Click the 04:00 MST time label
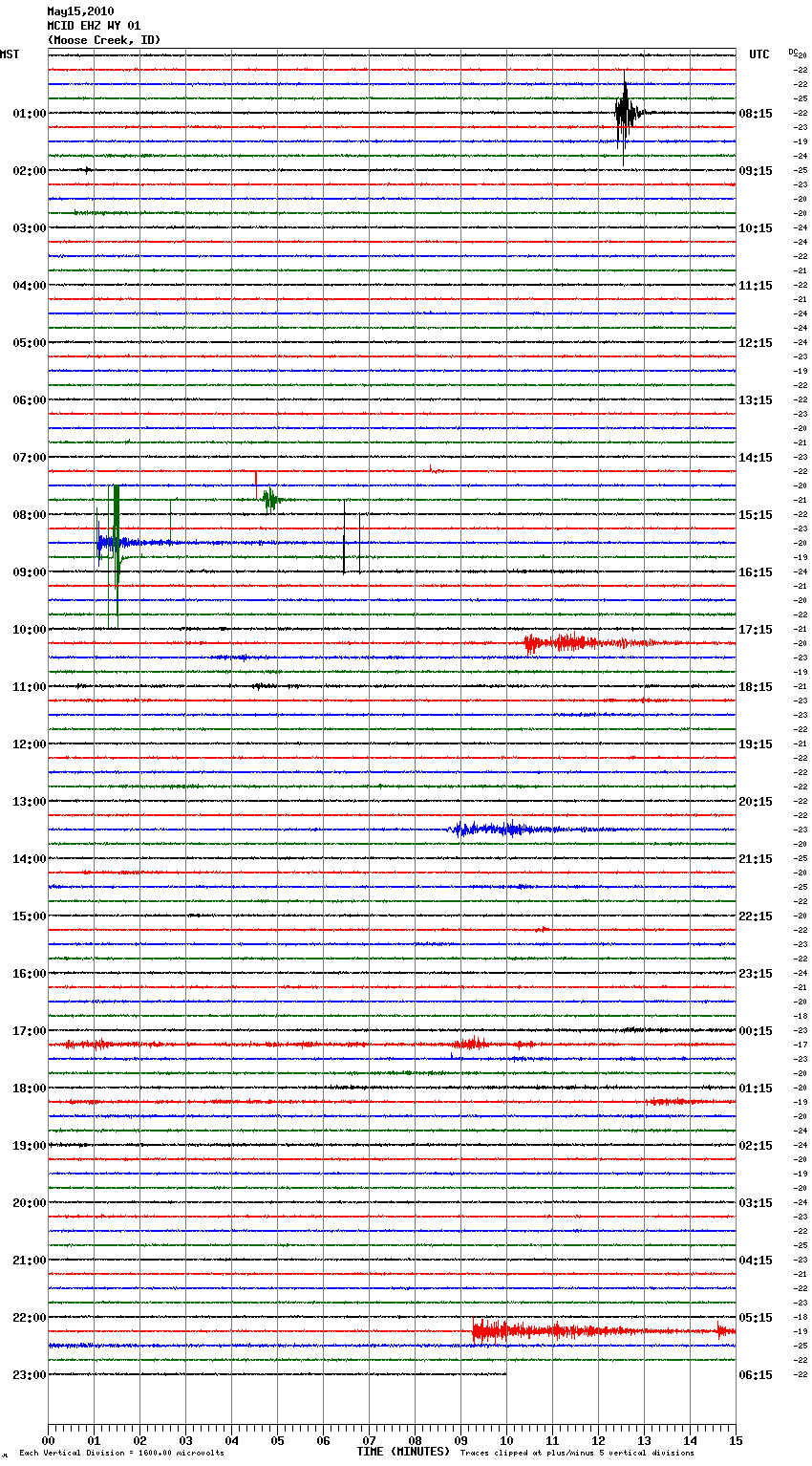This screenshot has height=1466, width=812. pyautogui.click(x=29, y=286)
